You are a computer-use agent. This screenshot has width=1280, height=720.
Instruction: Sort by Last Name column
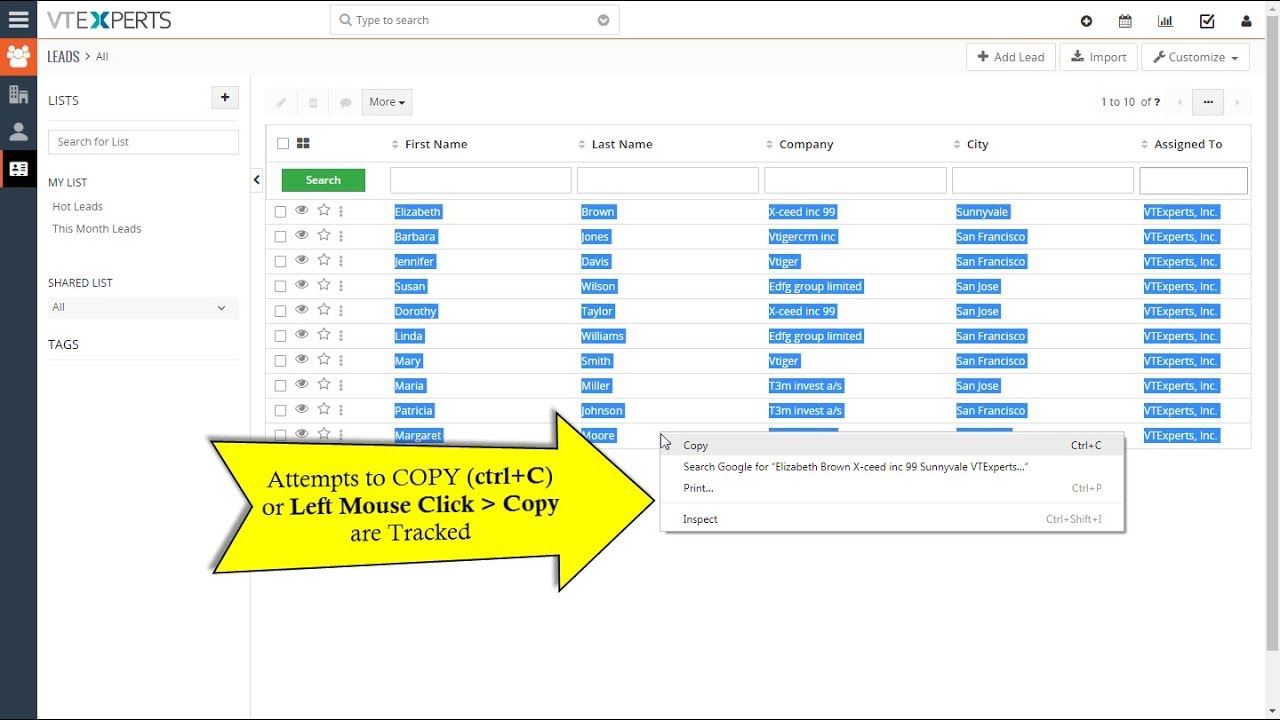[x=622, y=144]
